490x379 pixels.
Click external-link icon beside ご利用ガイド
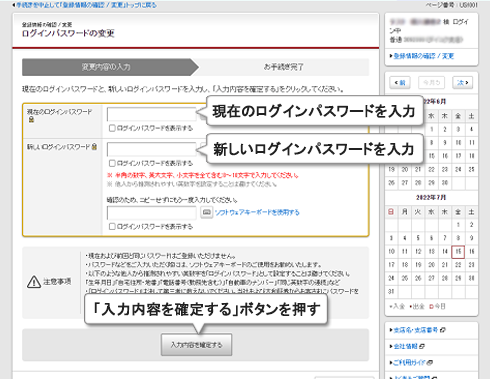pos(430,362)
